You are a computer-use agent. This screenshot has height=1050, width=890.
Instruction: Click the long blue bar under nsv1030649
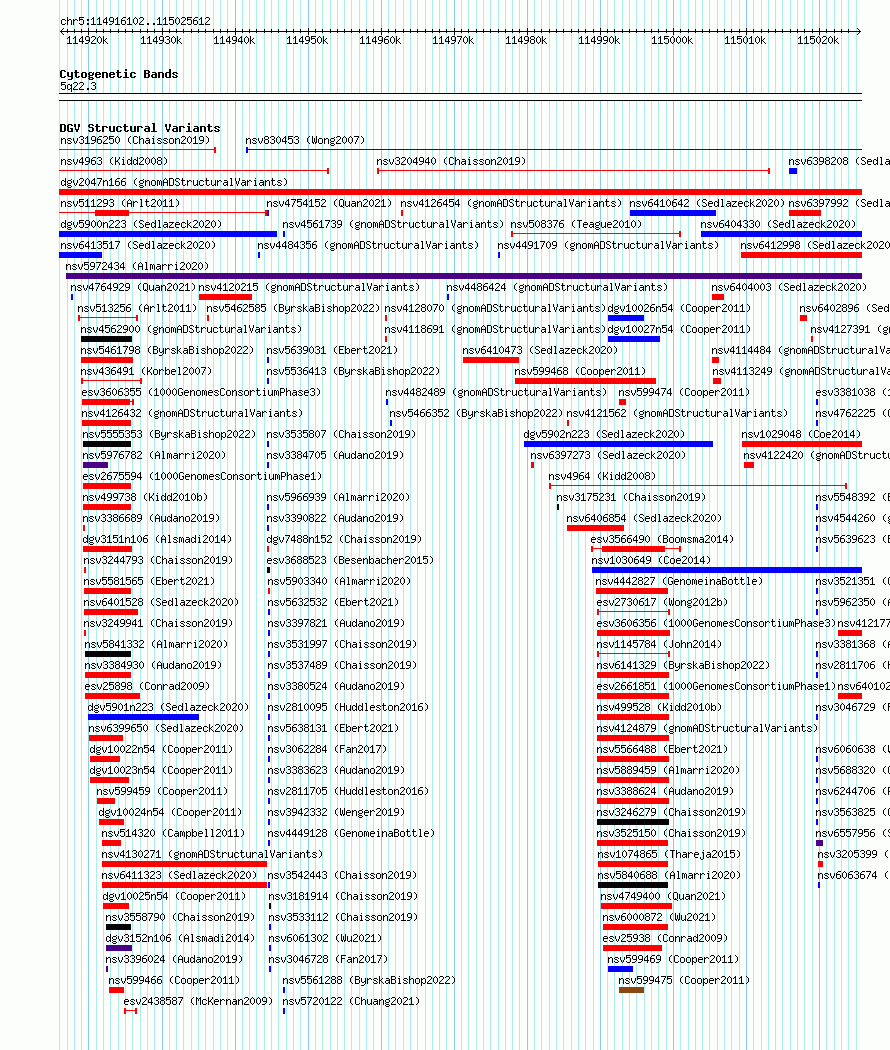click(727, 570)
